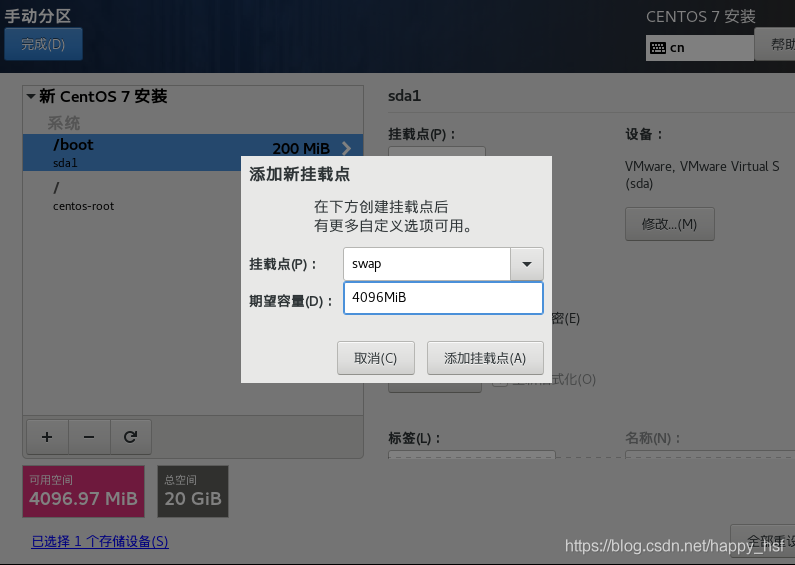
Task: Select the /boot sda1 partition row
Action: point(193,152)
